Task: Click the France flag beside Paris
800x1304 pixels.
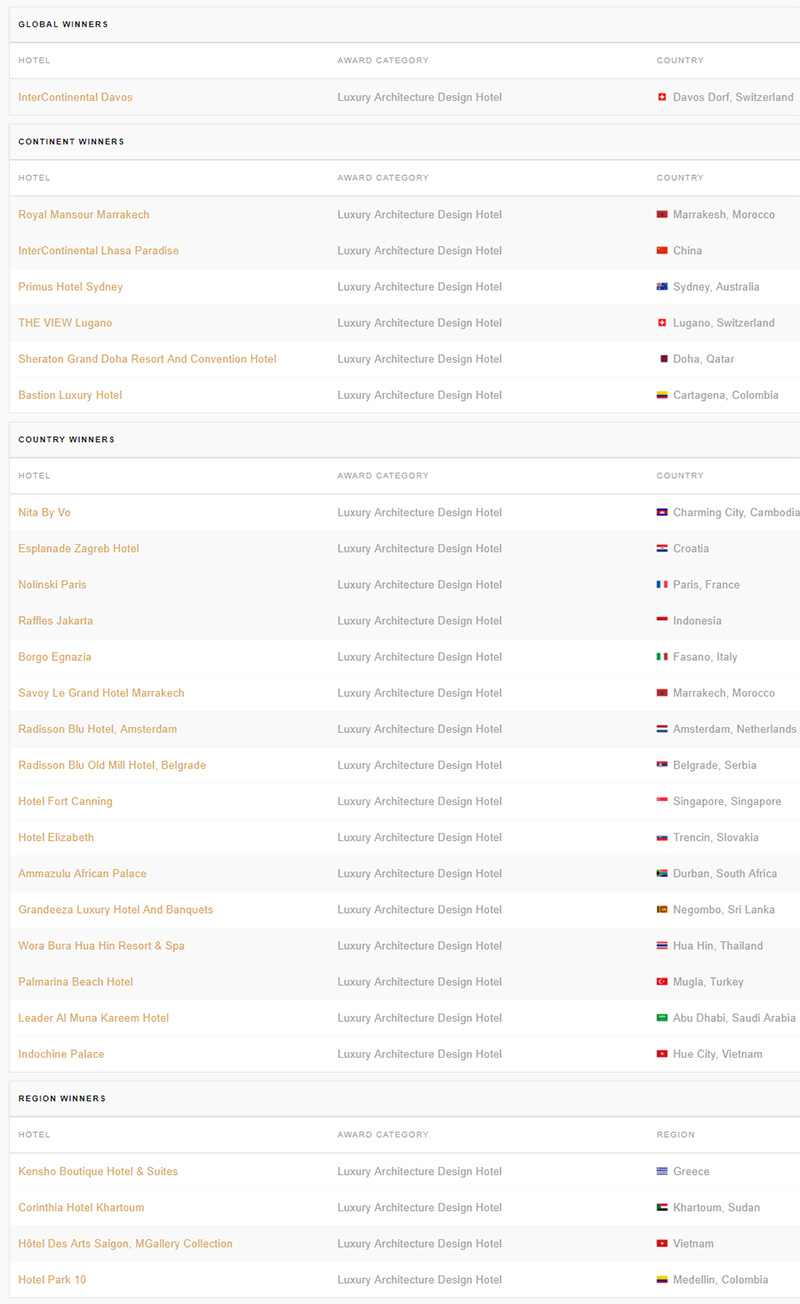Action: point(662,585)
